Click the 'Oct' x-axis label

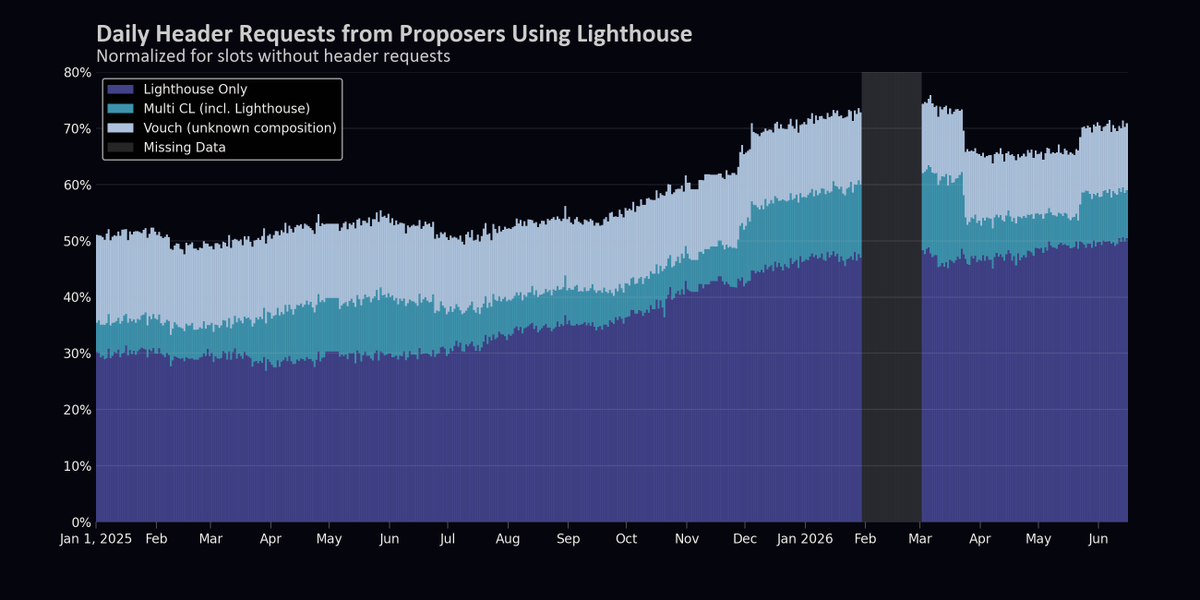[626, 539]
